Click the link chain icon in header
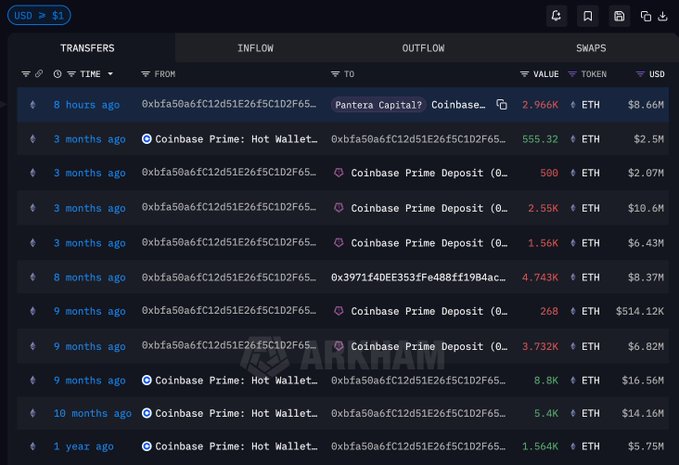 click(x=39, y=74)
